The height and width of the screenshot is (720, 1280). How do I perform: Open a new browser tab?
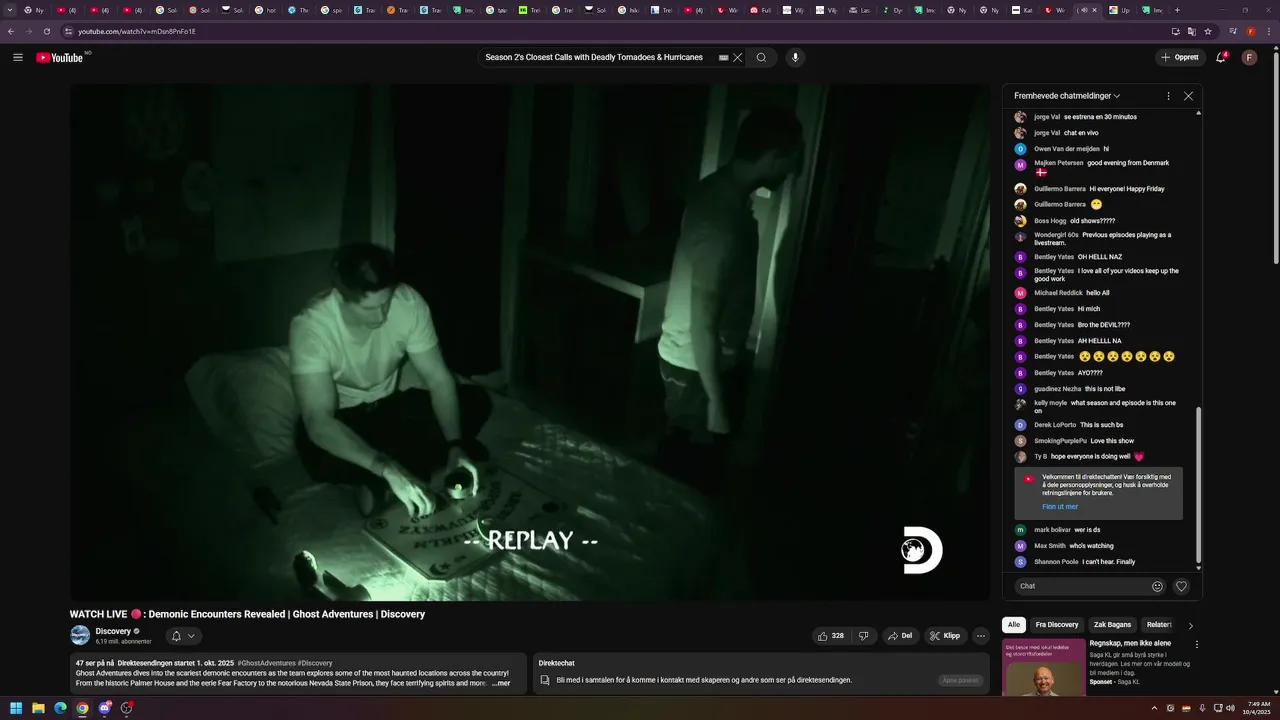point(1177,10)
